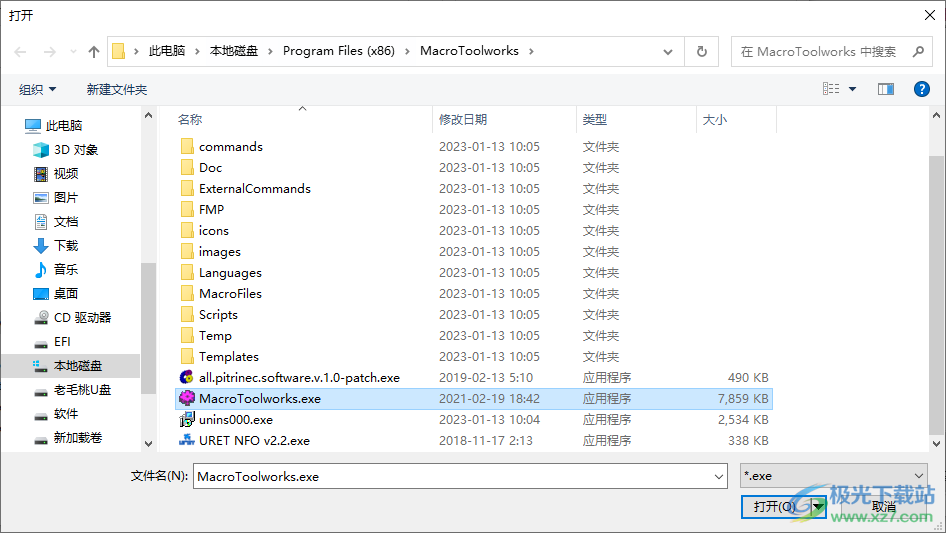Image resolution: width=946 pixels, height=533 pixels.
Task: Select the icons folder
Action: (x=214, y=231)
